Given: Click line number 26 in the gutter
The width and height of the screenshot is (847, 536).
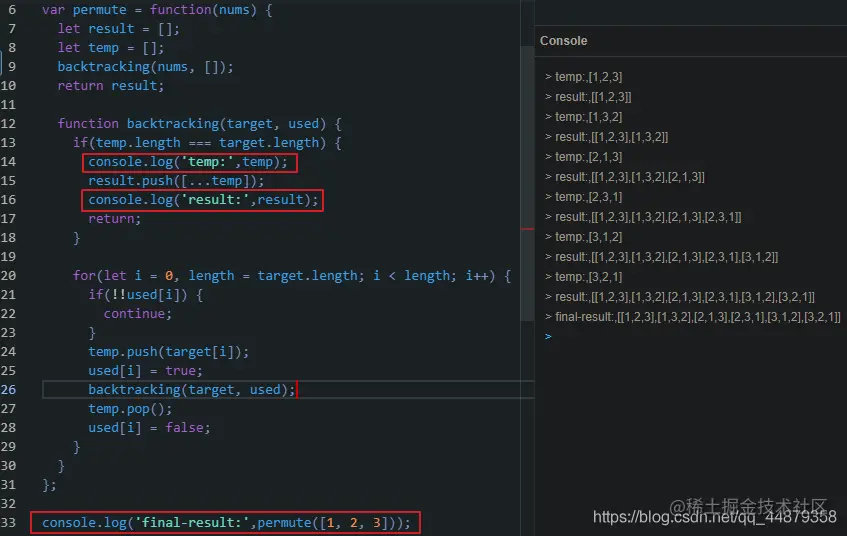Looking at the screenshot, I should 8,390.
